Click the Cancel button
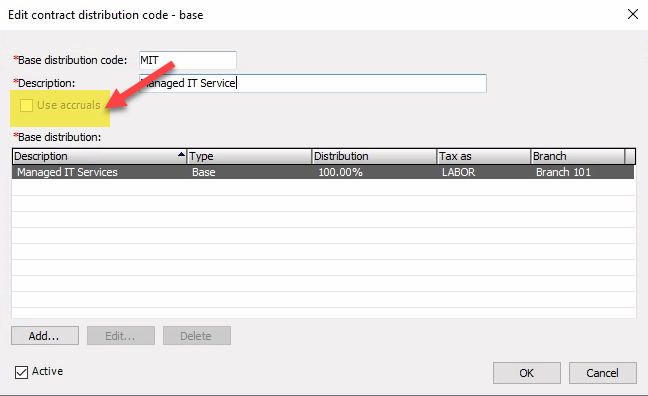 click(603, 373)
